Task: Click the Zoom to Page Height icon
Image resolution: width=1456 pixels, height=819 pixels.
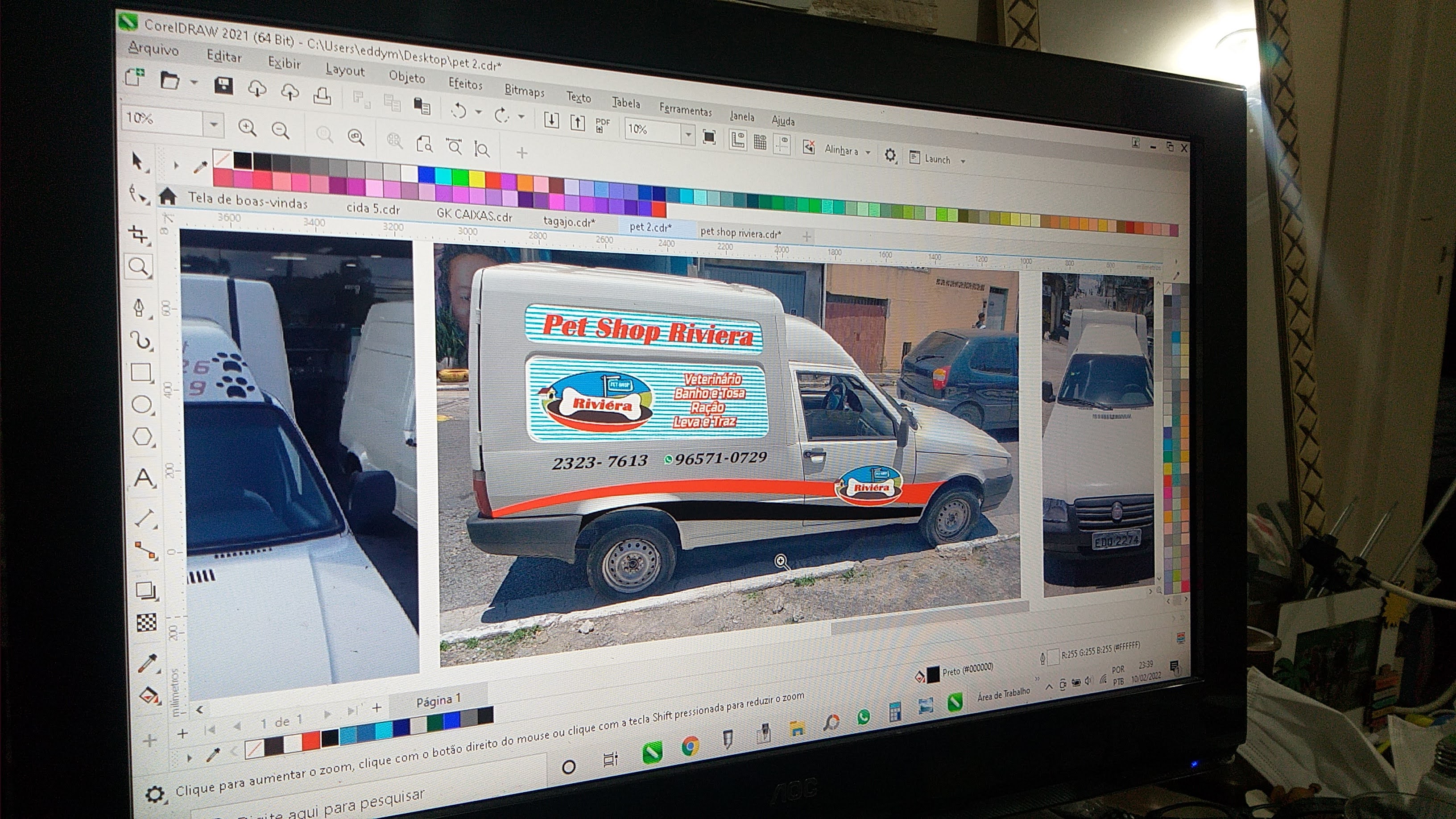Action: pyautogui.click(x=482, y=150)
